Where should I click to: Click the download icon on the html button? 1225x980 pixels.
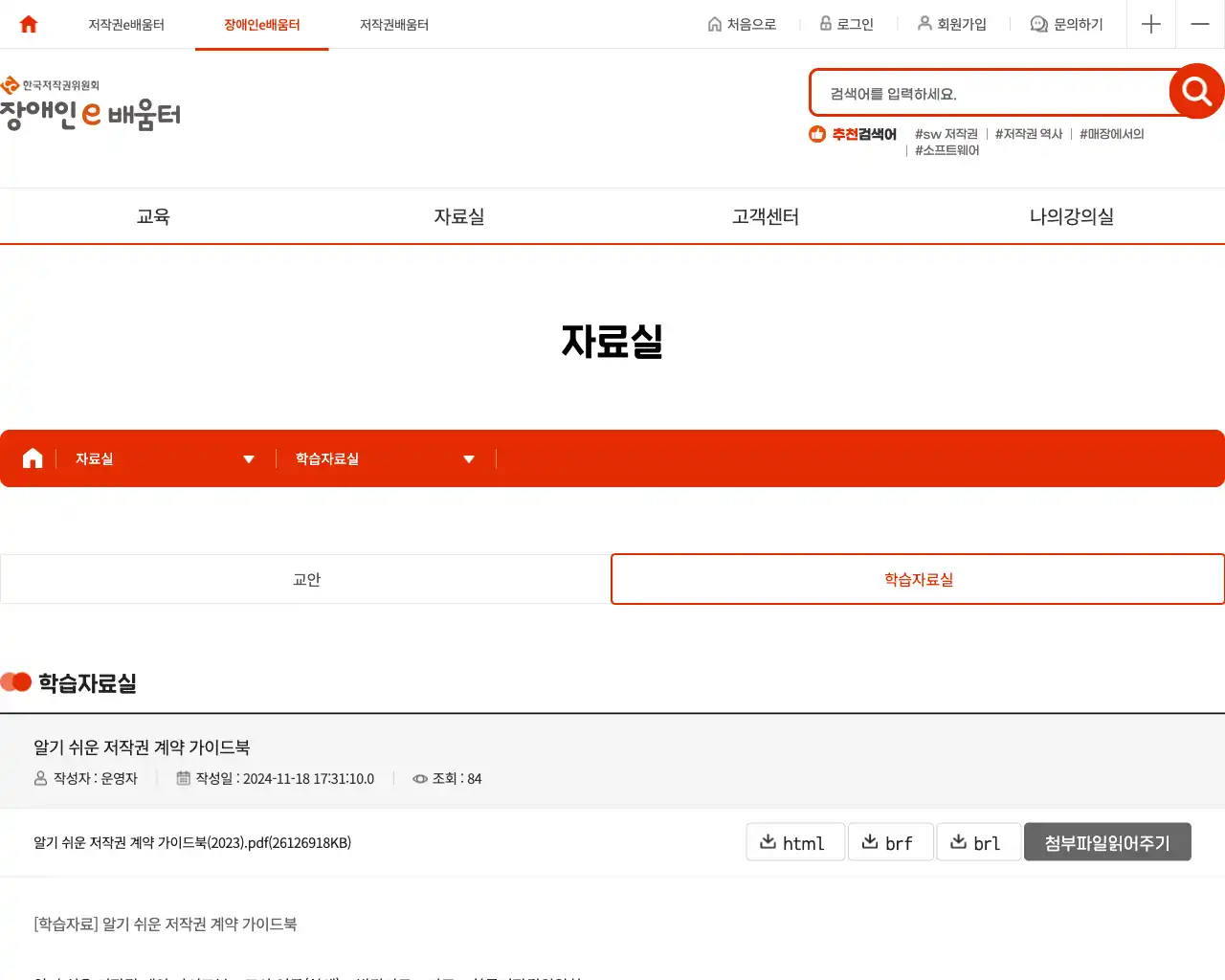[769, 841]
